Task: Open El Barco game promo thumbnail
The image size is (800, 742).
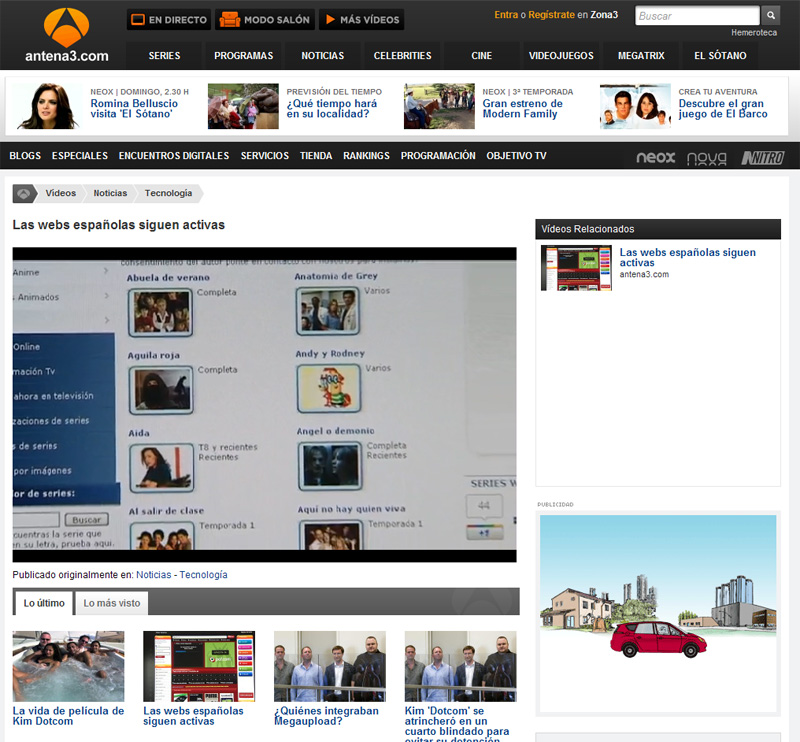Action: 635,106
